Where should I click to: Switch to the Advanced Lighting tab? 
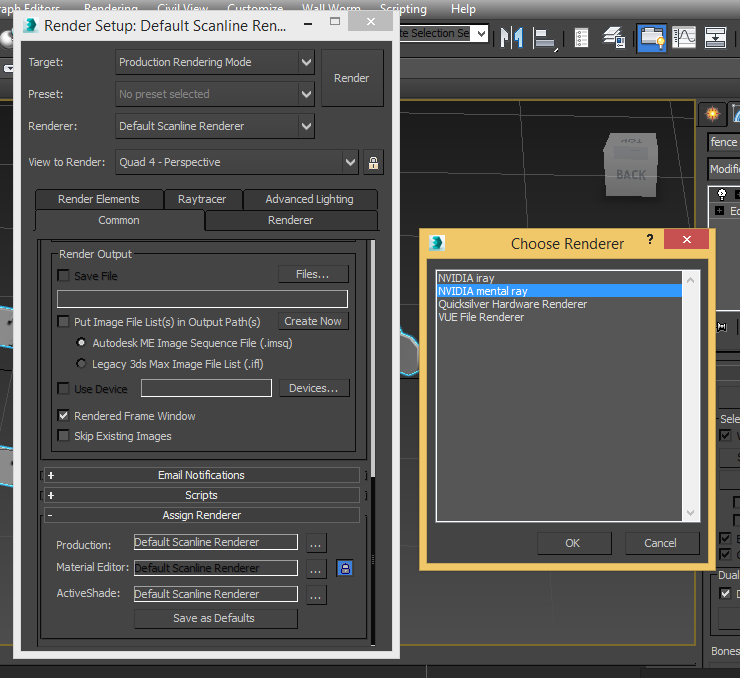point(310,199)
